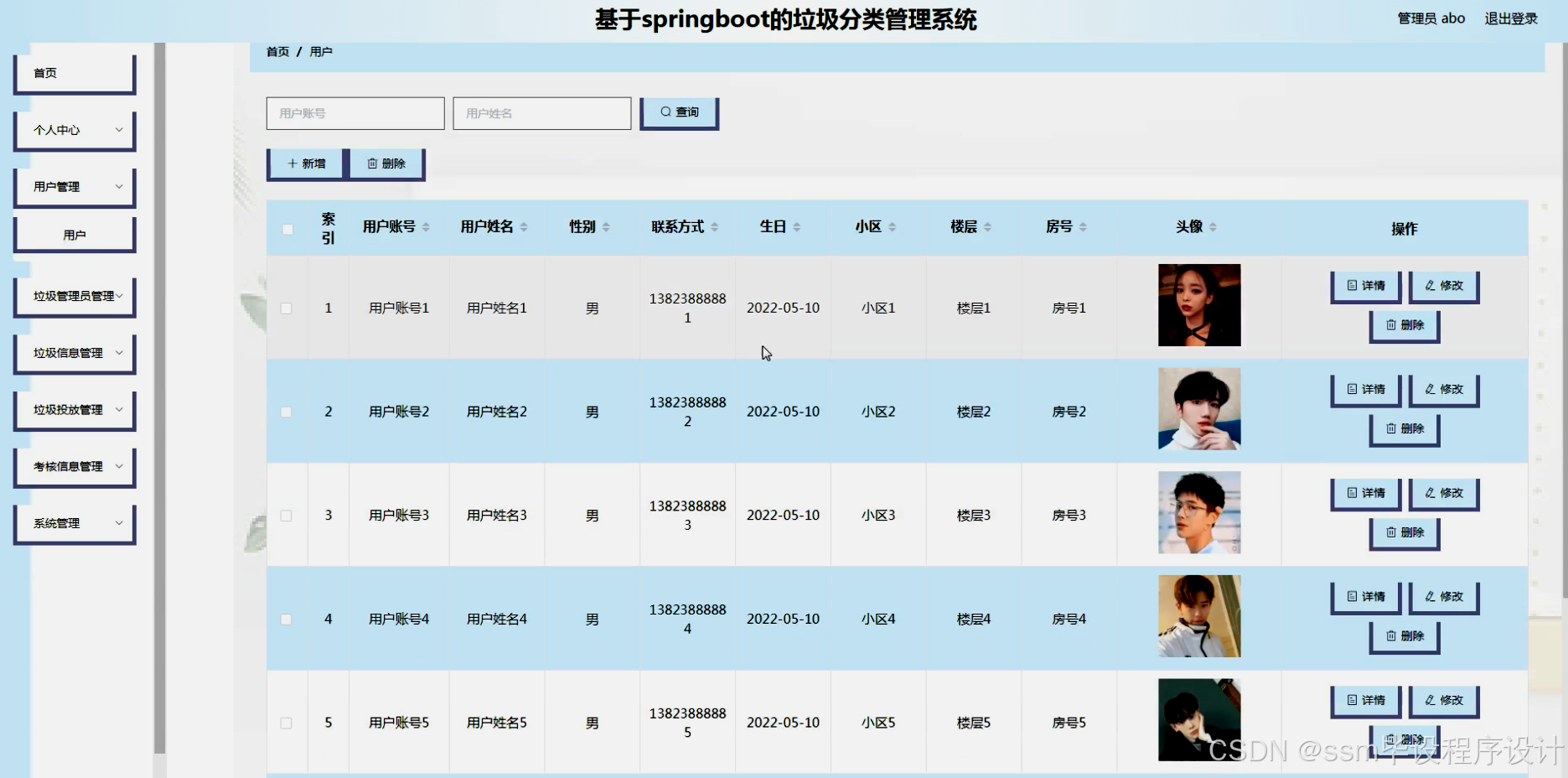Screen dimensions: 1568x778
Task: Check the select-all checkbox in table header
Action: point(287,228)
